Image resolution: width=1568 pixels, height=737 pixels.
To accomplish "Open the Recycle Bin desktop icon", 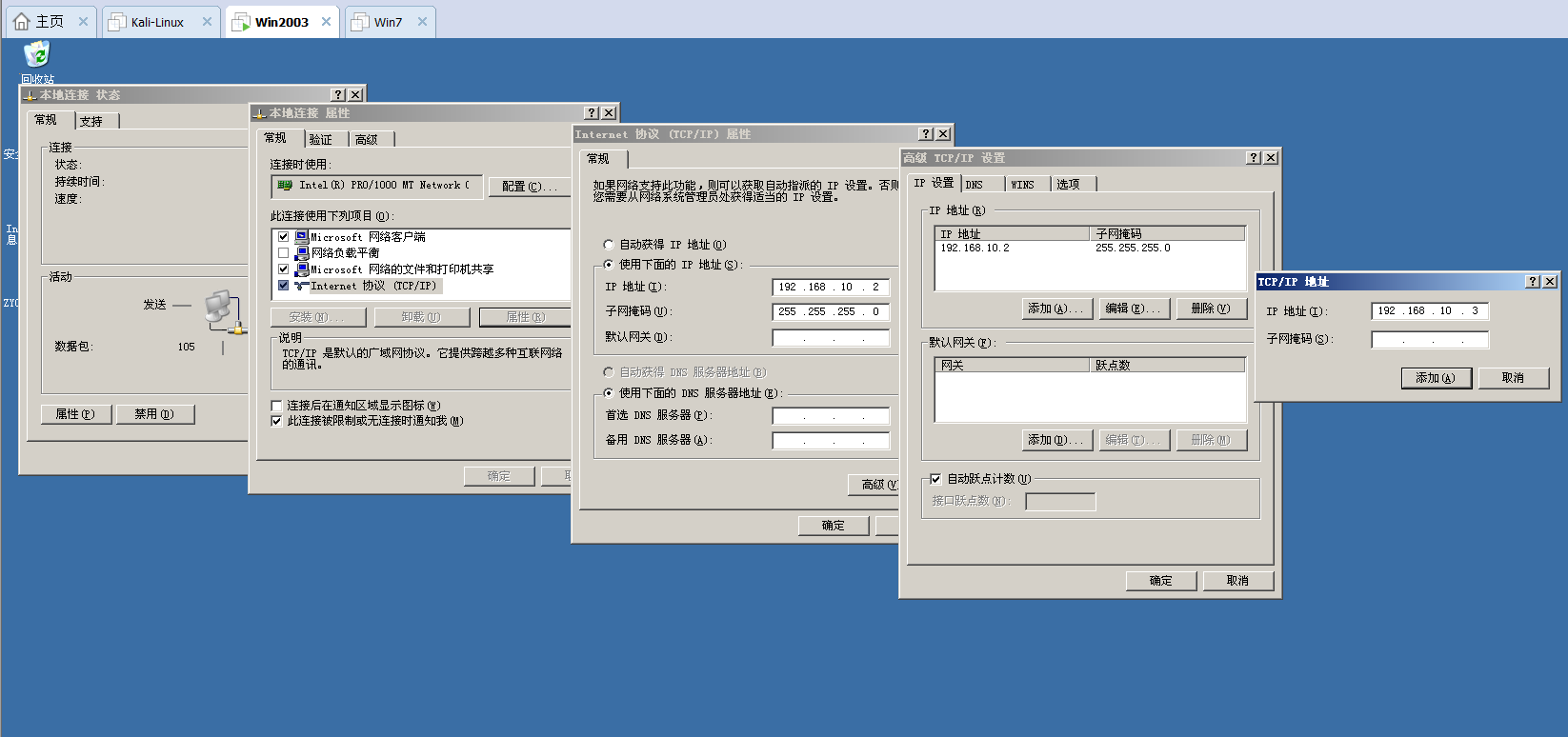I will 36,55.
